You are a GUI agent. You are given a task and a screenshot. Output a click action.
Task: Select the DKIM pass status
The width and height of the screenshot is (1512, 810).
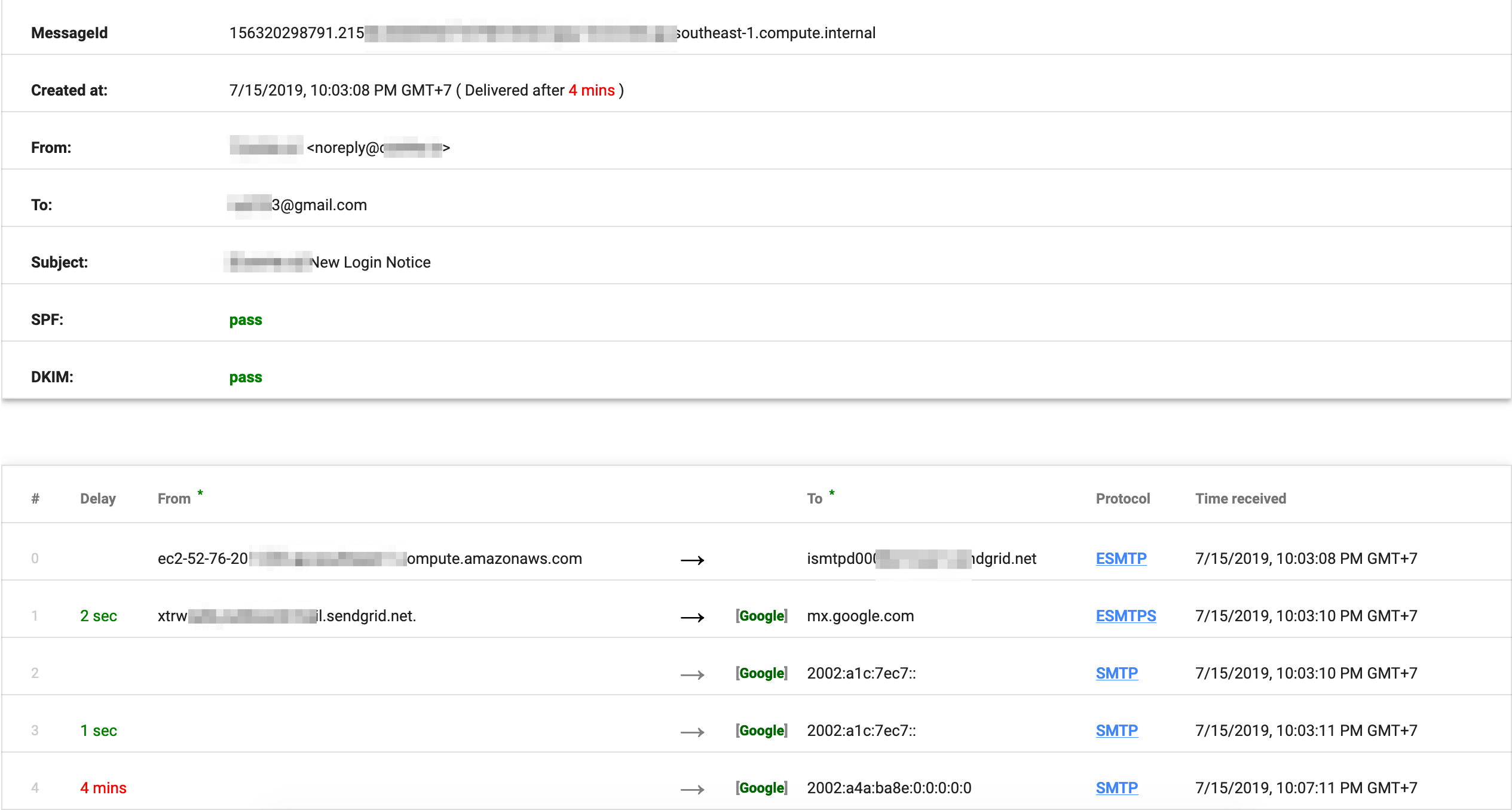pyautogui.click(x=245, y=377)
